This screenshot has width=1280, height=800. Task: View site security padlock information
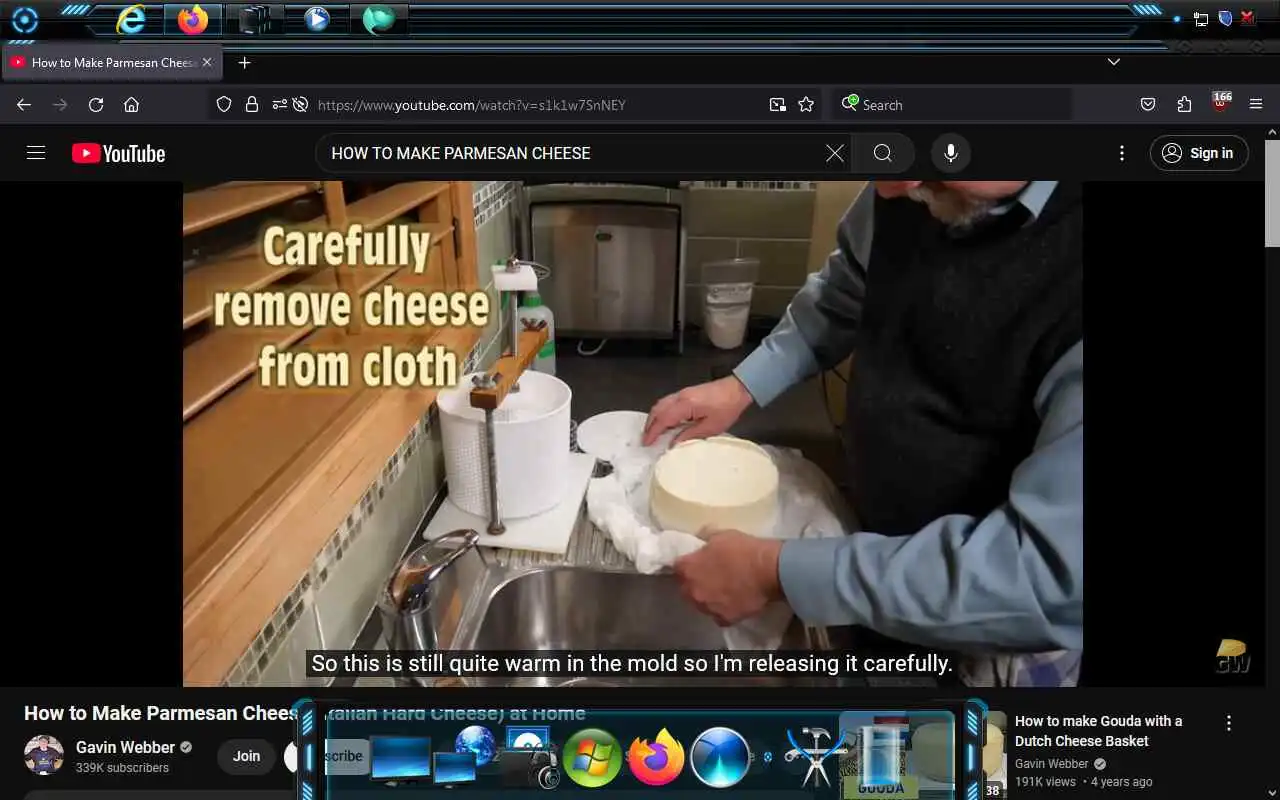pos(252,105)
